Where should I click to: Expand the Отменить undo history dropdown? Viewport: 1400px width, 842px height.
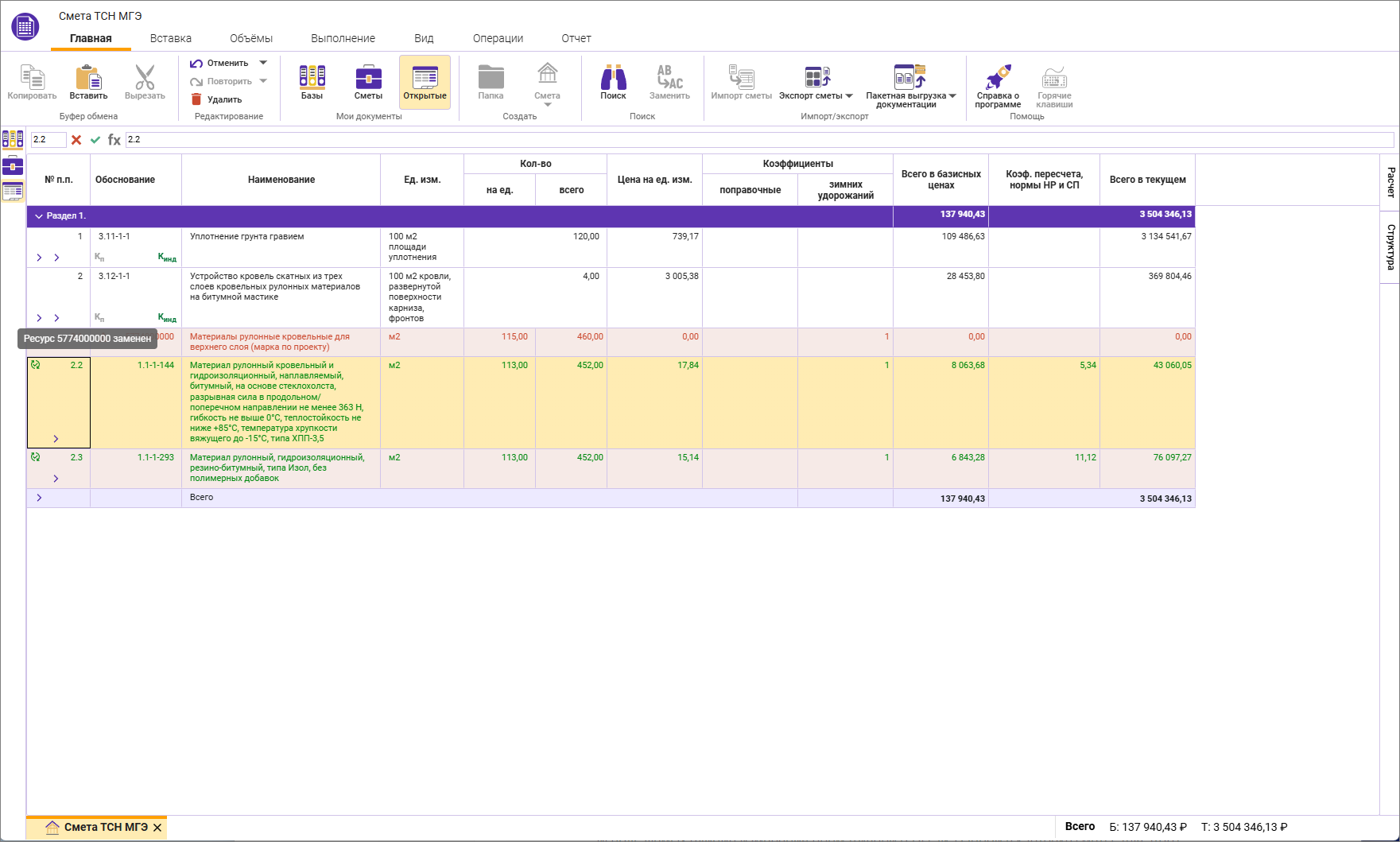263,63
